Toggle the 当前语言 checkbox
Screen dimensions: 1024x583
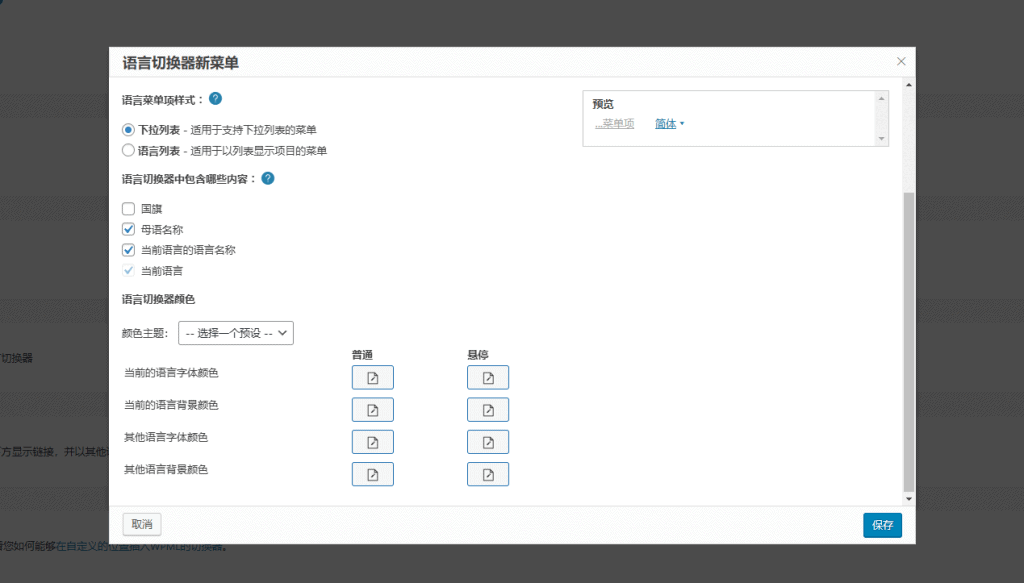coord(128,270)
